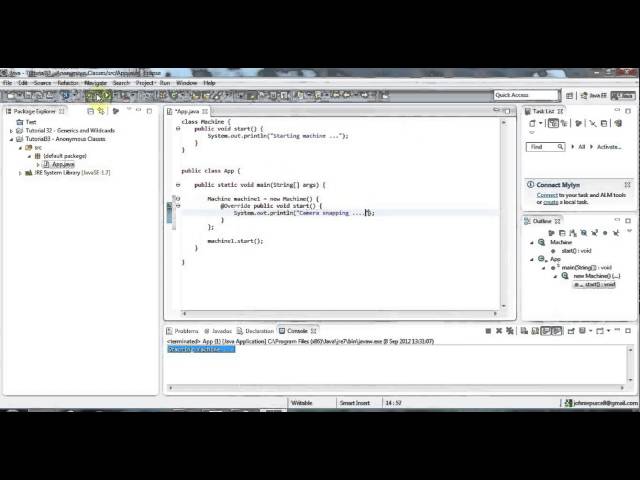Open Package Explorer view menu arrow

click(x=129, y=109)
